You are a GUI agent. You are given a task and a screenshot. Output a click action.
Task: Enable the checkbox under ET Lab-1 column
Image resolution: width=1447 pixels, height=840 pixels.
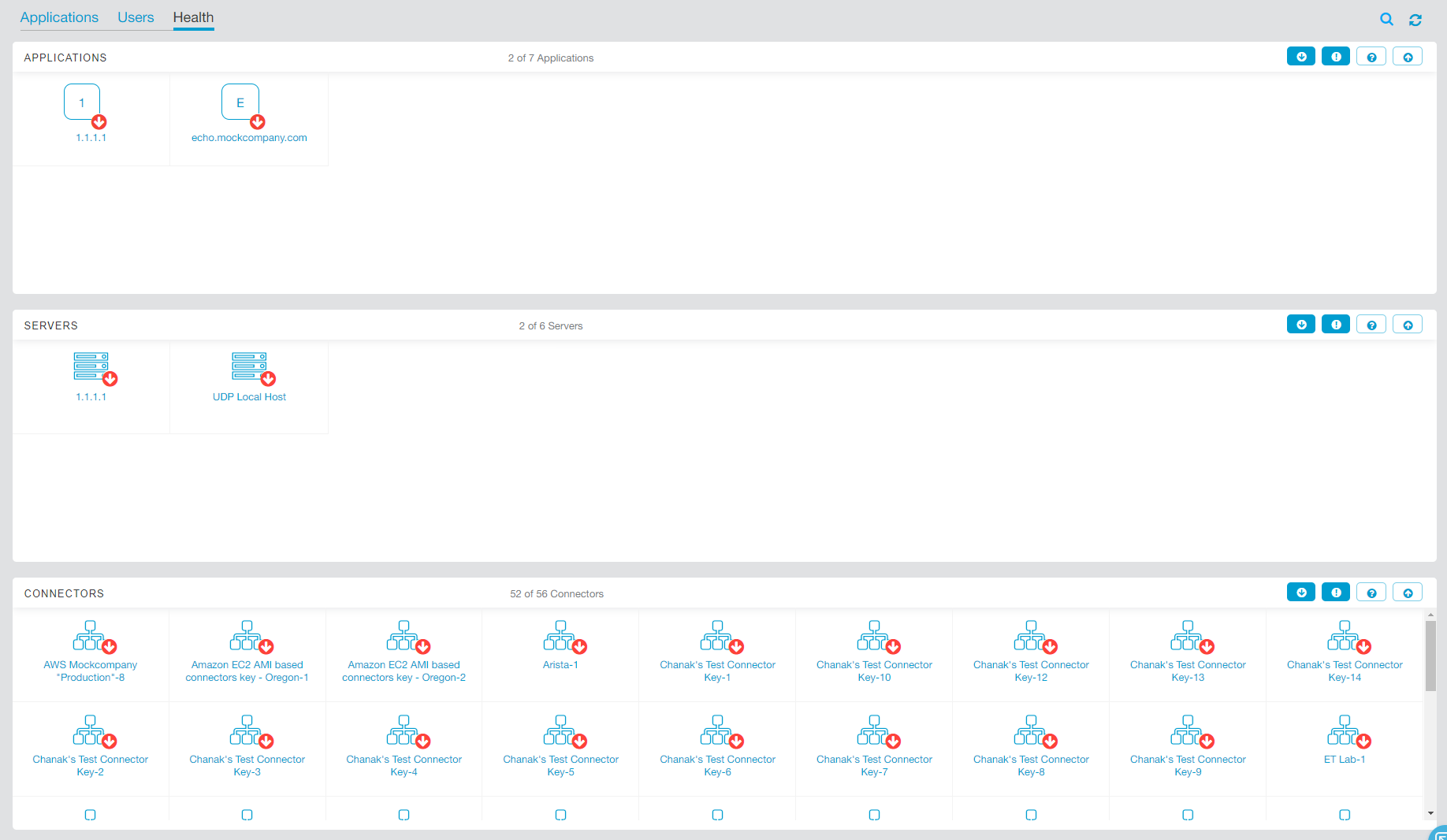coord(1345,814)
